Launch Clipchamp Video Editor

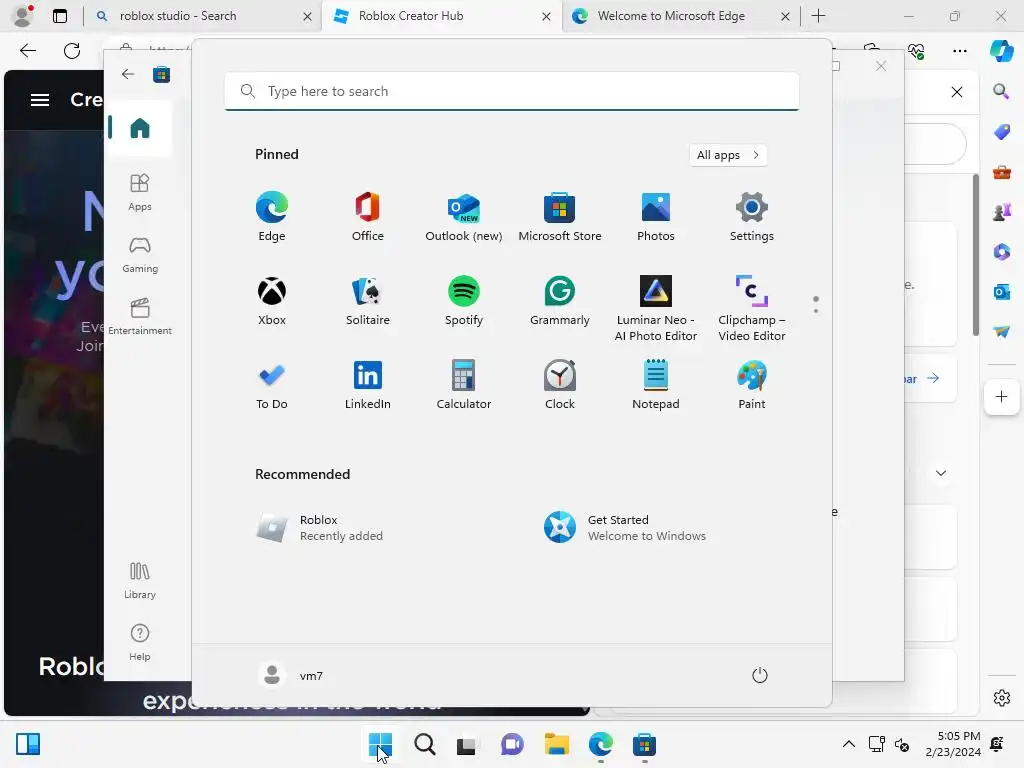pos(752,308)
